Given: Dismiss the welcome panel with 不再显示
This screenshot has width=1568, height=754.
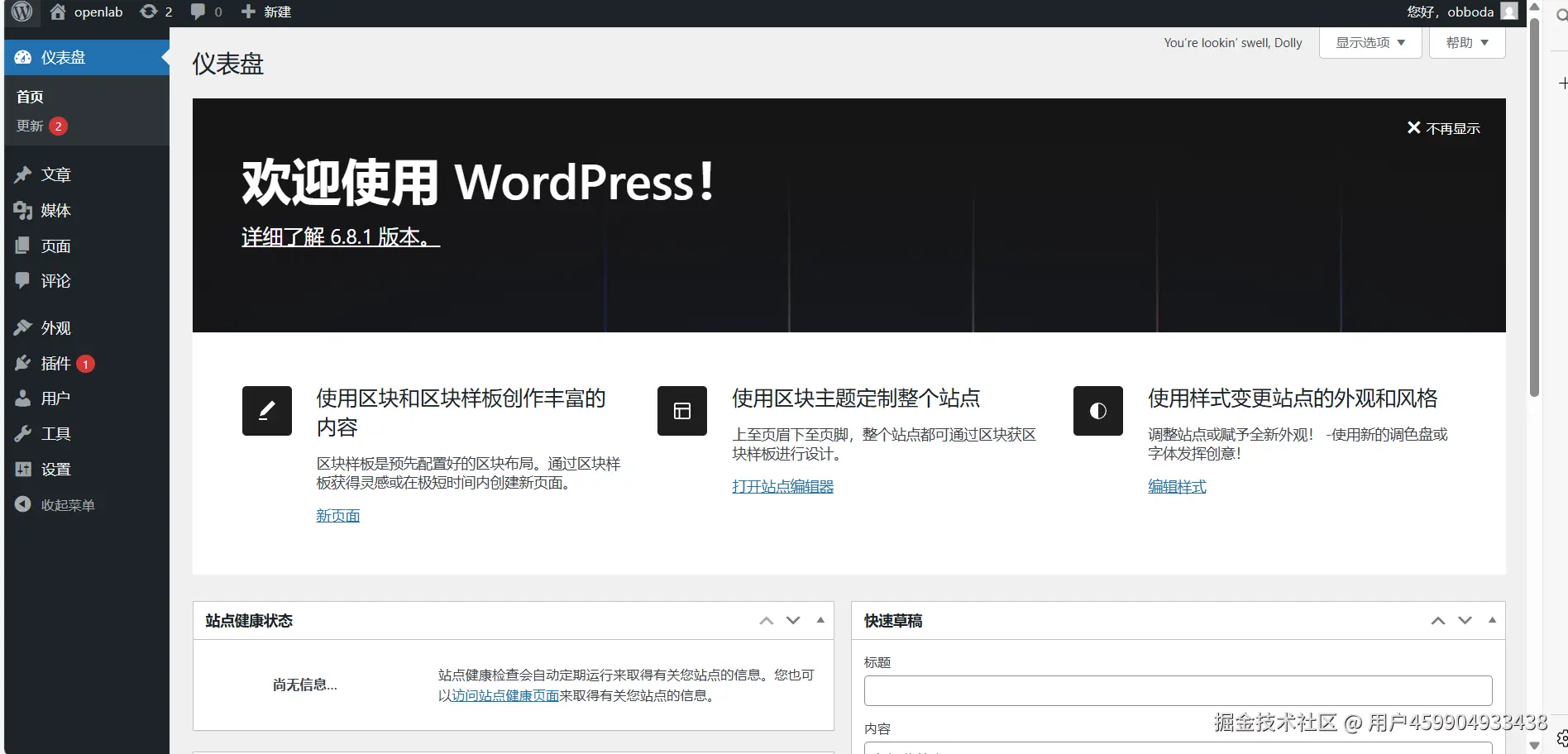Looking at the screenshot, I should coord(1444,128).
